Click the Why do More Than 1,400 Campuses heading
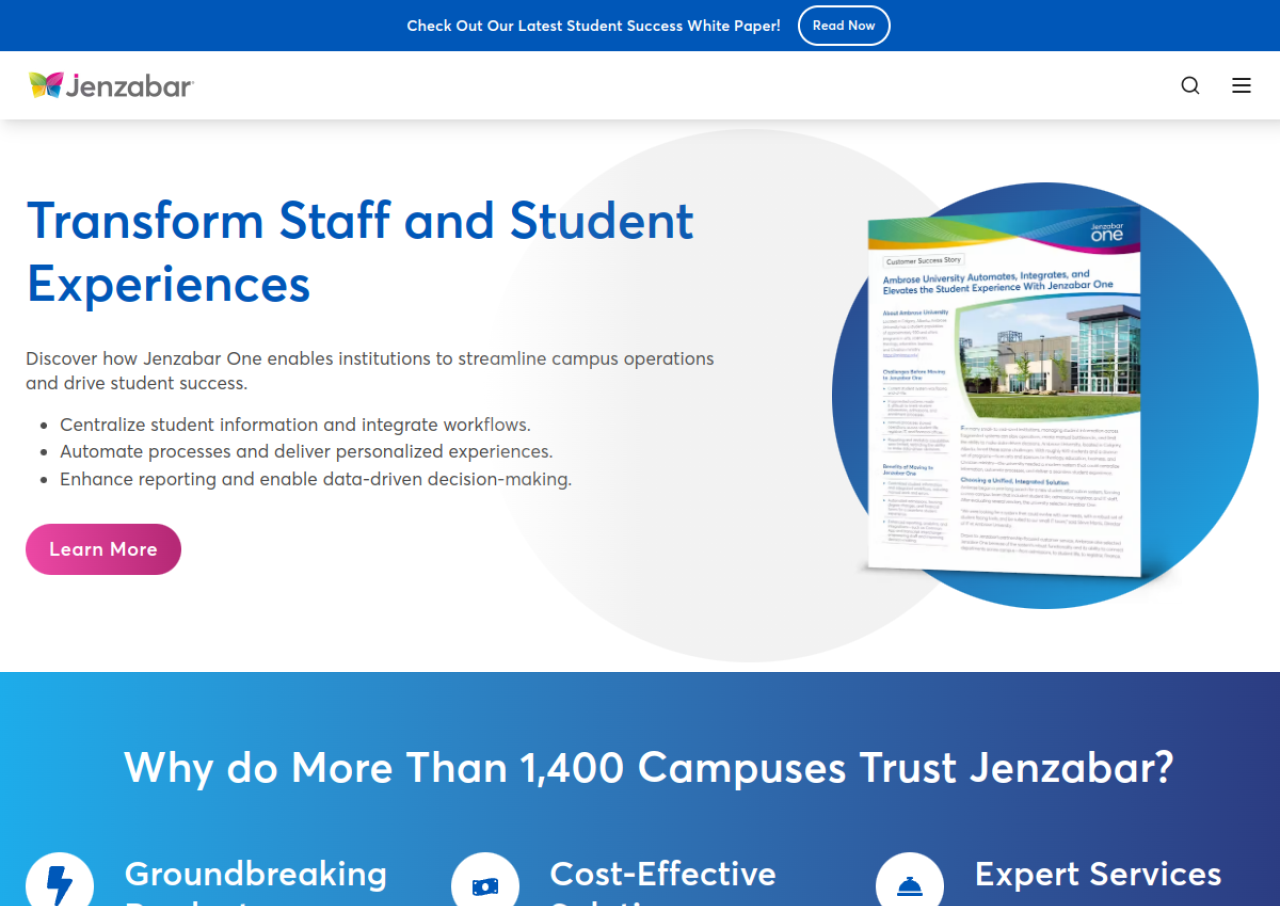 [x=649, y=767]
